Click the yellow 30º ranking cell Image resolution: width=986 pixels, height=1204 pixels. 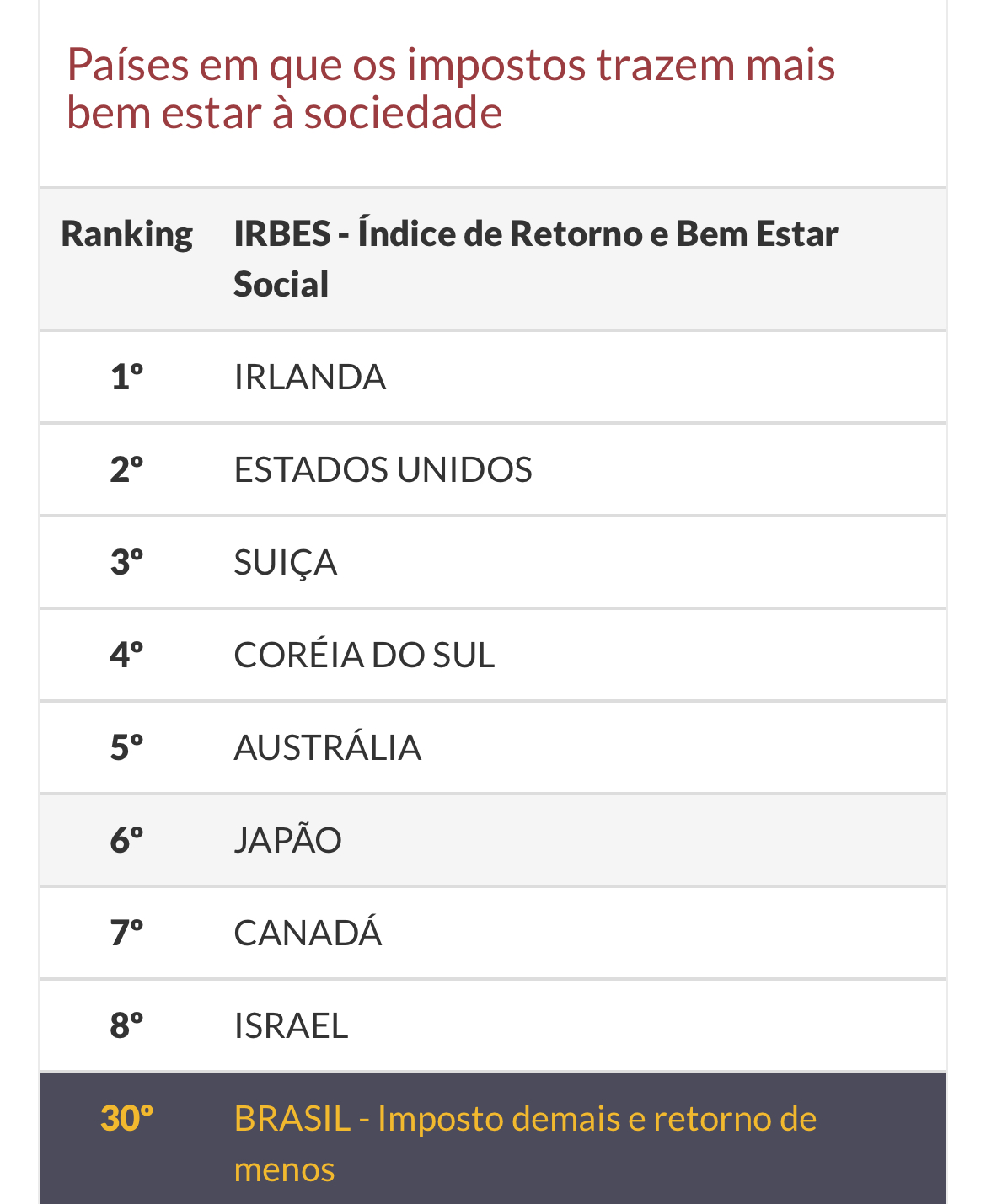(127, 1118)
